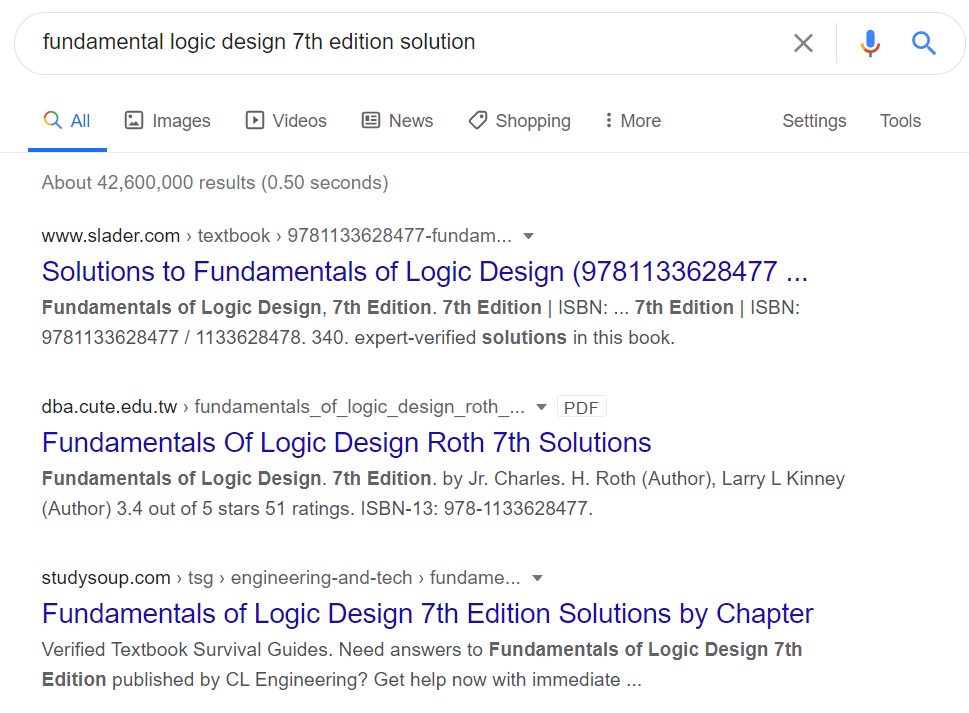Expand options arrow for dba.cute.edu.tw result
Image resolution: width=969 pixels, height=713 pixels.
tap(541, 407)
